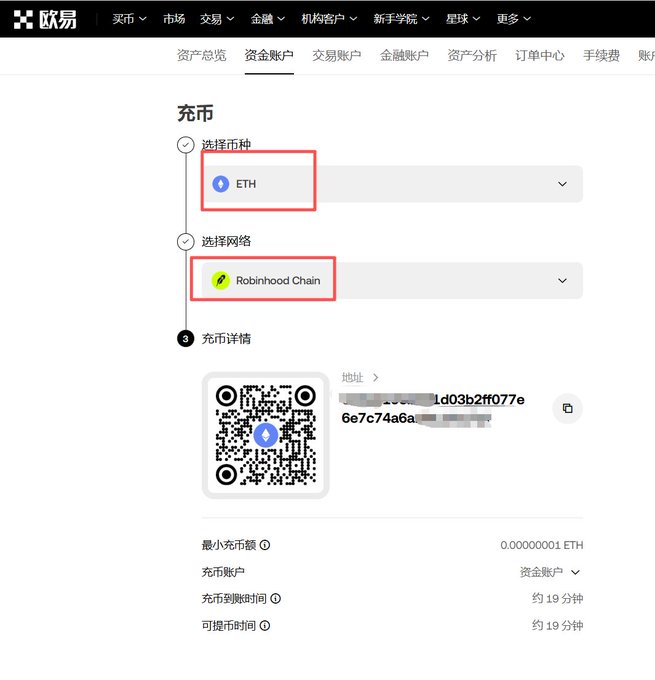
Task: Click the Robinhood Chain feather icon
Action: point(220,280)
